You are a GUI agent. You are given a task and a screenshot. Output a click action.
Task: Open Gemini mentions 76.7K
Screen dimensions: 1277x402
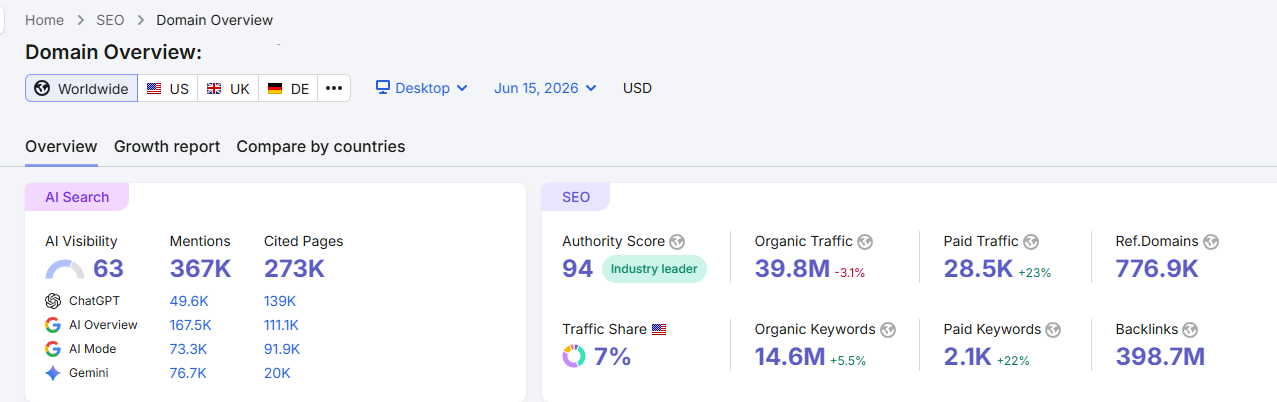tap(188, 373)
